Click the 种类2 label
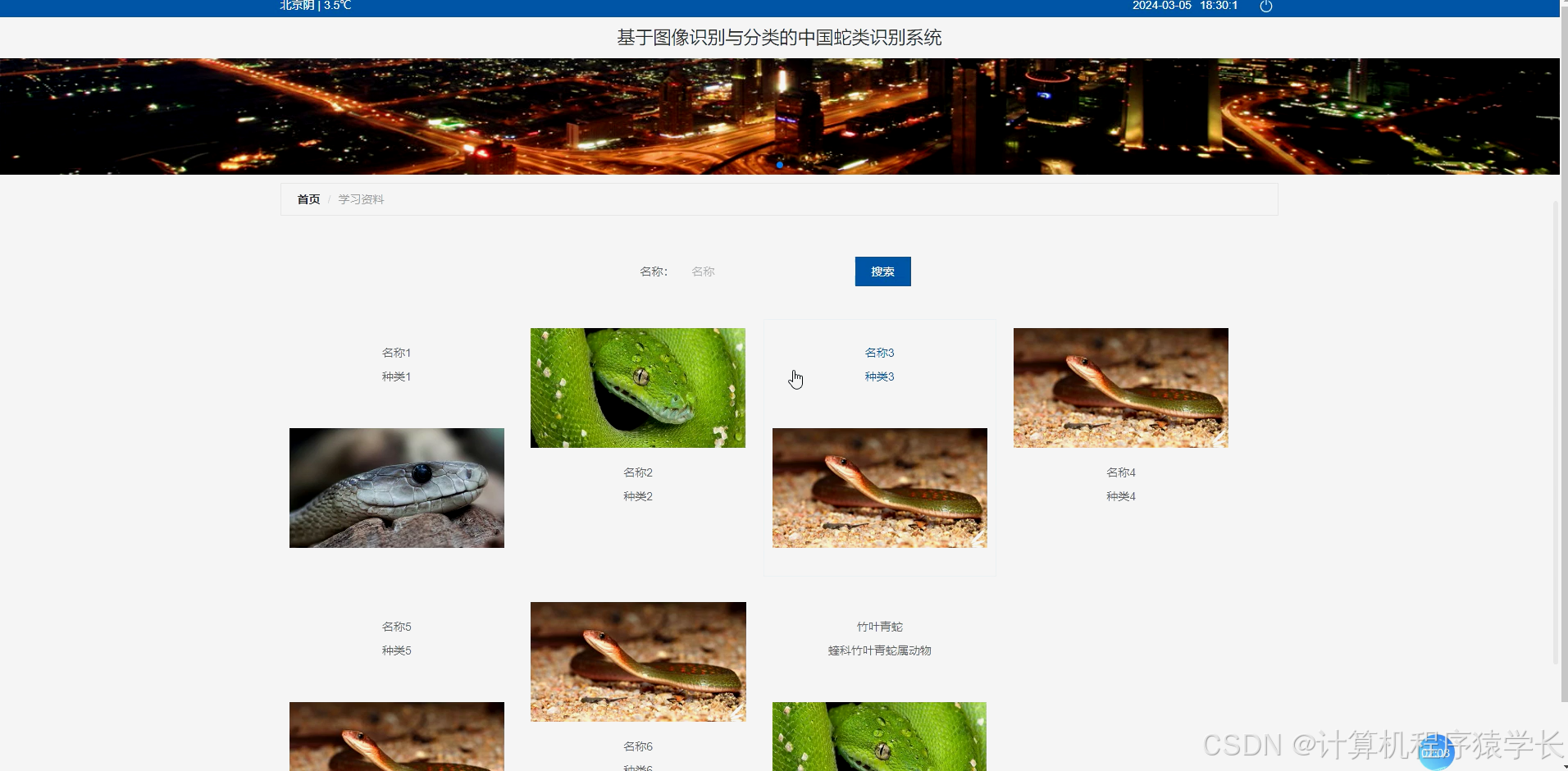Screen dimensions: 1568x771 coord(638,496)
